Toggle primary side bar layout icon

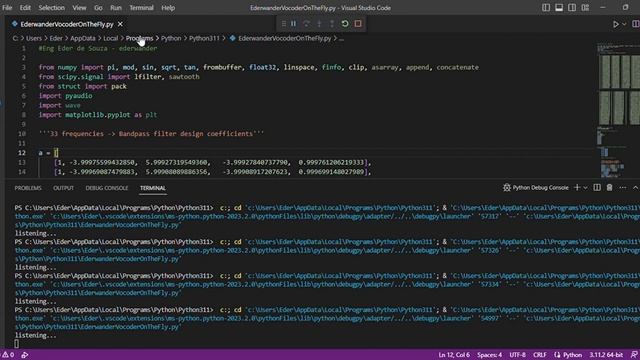tap(546, 8)
